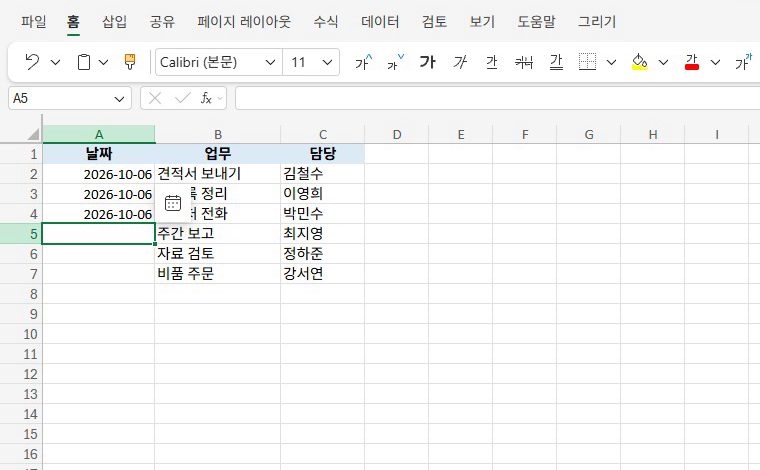
Task: Click the Undo arrow icon
Action: click(32, 62)
